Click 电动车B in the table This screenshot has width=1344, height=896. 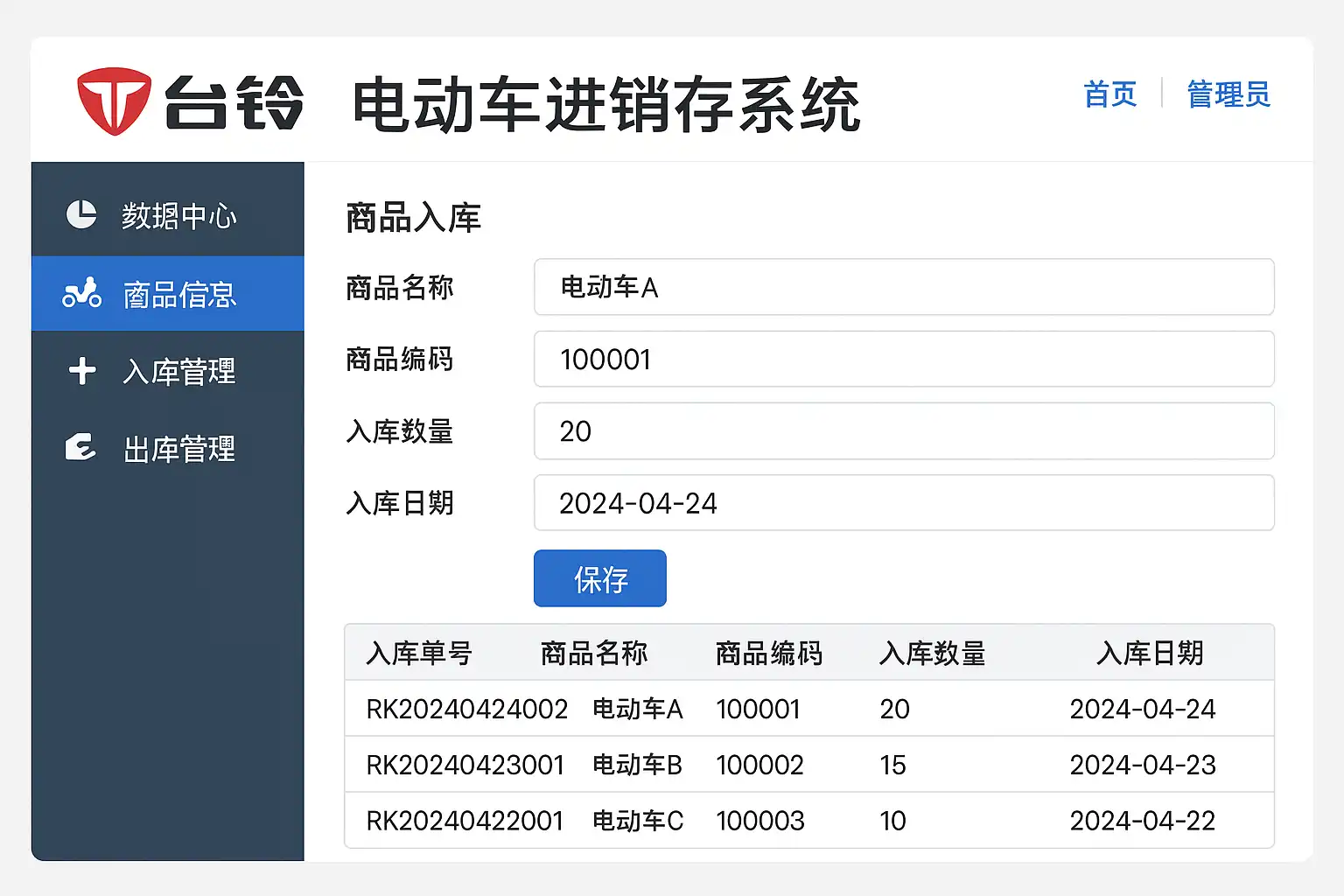(x=638, y=765)
